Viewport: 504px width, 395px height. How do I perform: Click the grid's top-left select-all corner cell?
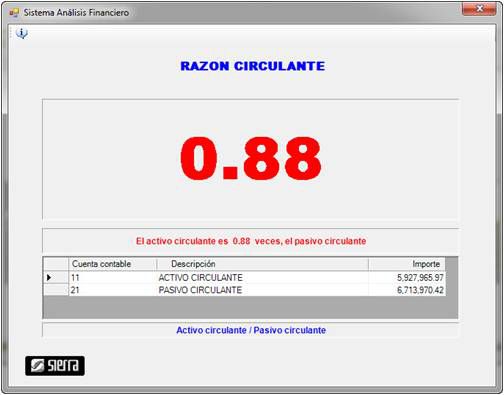point(56,264)
